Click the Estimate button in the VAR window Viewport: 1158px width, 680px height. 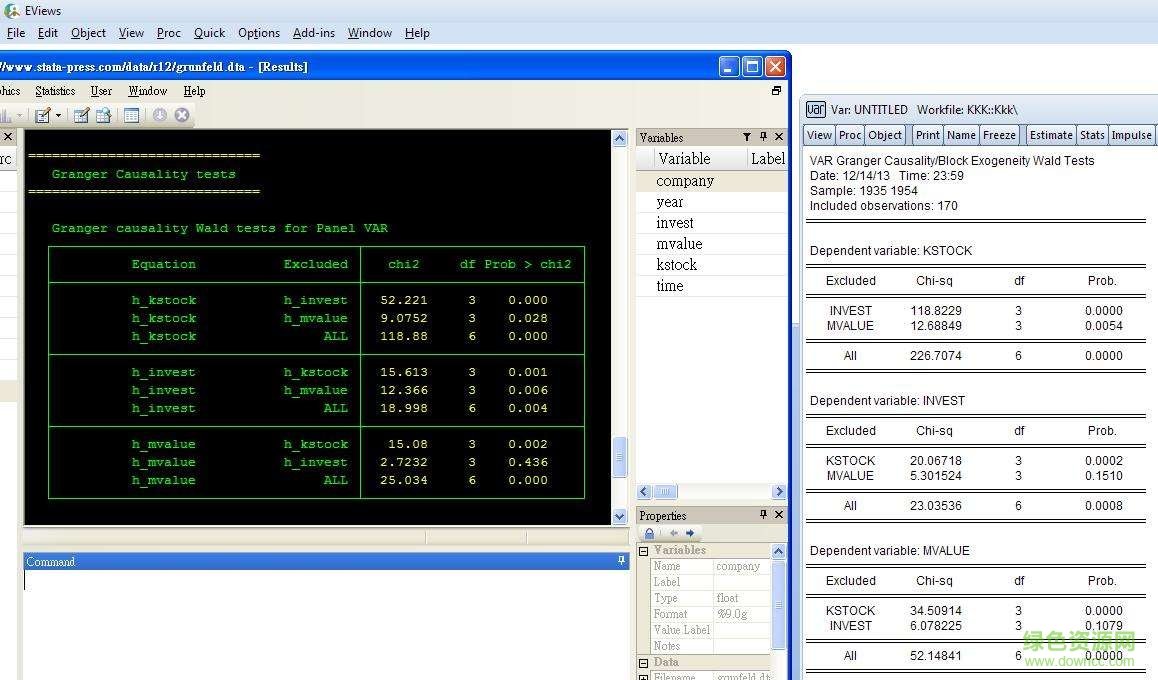(1050, 134)
